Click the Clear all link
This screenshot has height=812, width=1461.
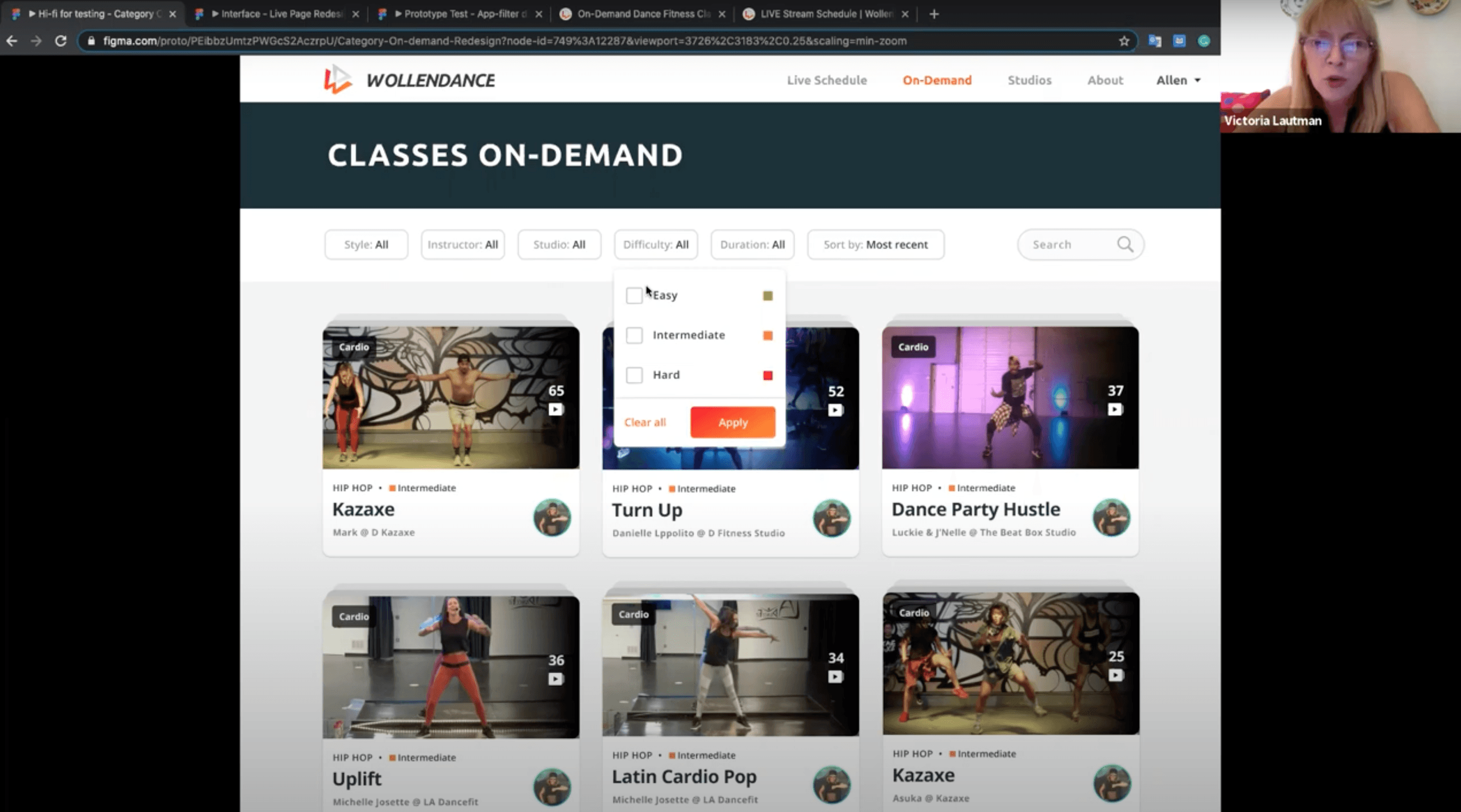coord(645,422)
